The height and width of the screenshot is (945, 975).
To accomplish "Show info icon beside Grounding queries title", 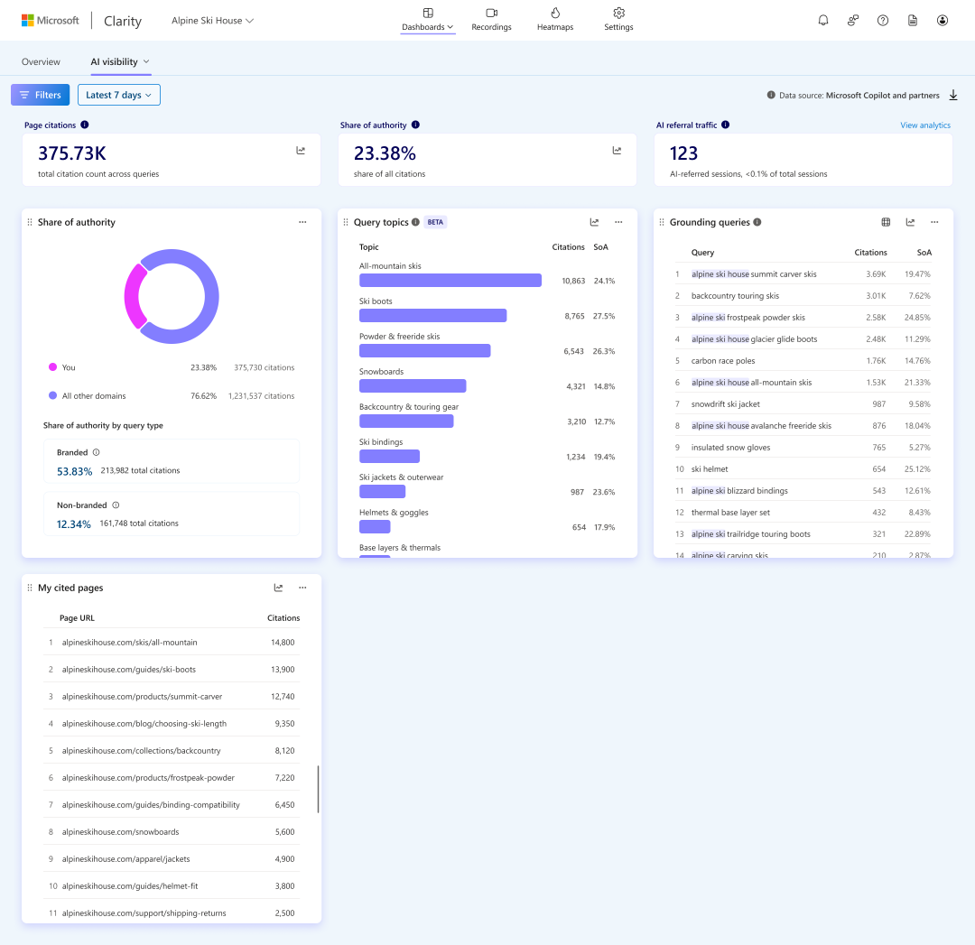I will point(757,222).
